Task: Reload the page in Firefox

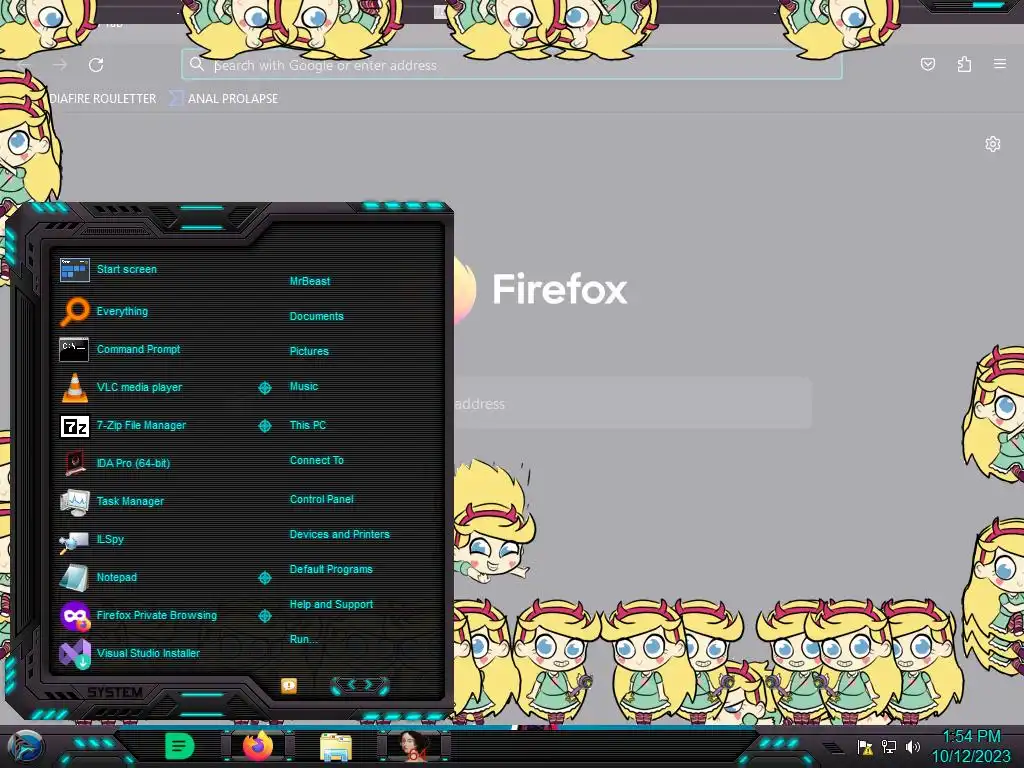Action: coord(96,65)
